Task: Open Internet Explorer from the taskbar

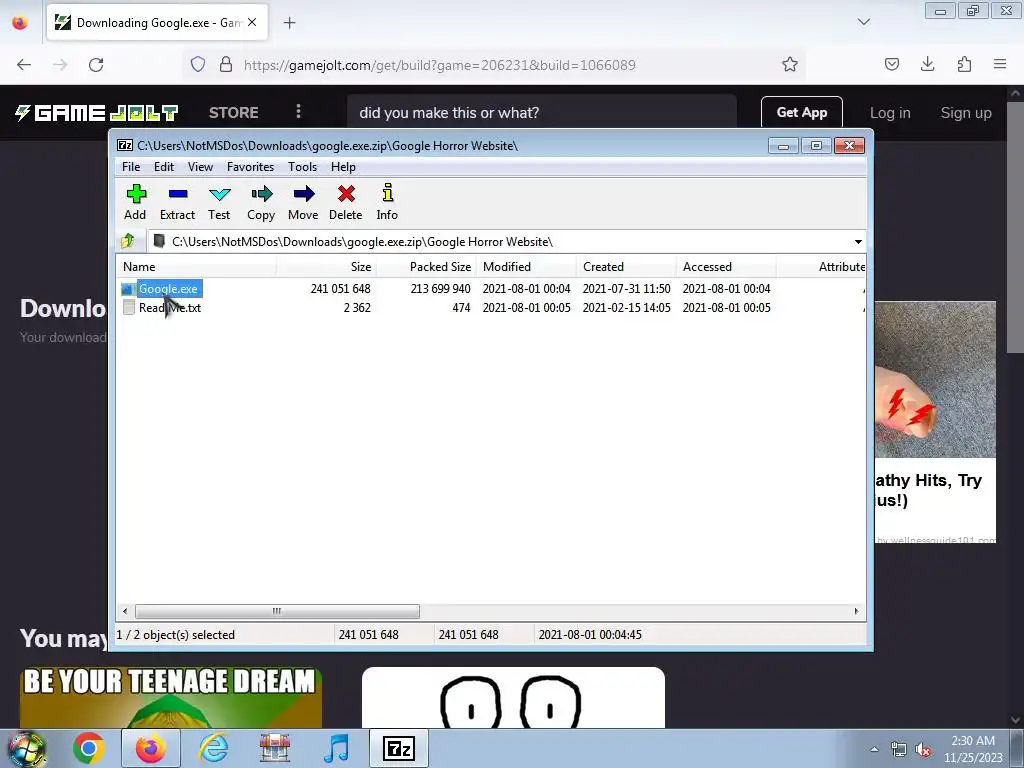Action: 214,748
